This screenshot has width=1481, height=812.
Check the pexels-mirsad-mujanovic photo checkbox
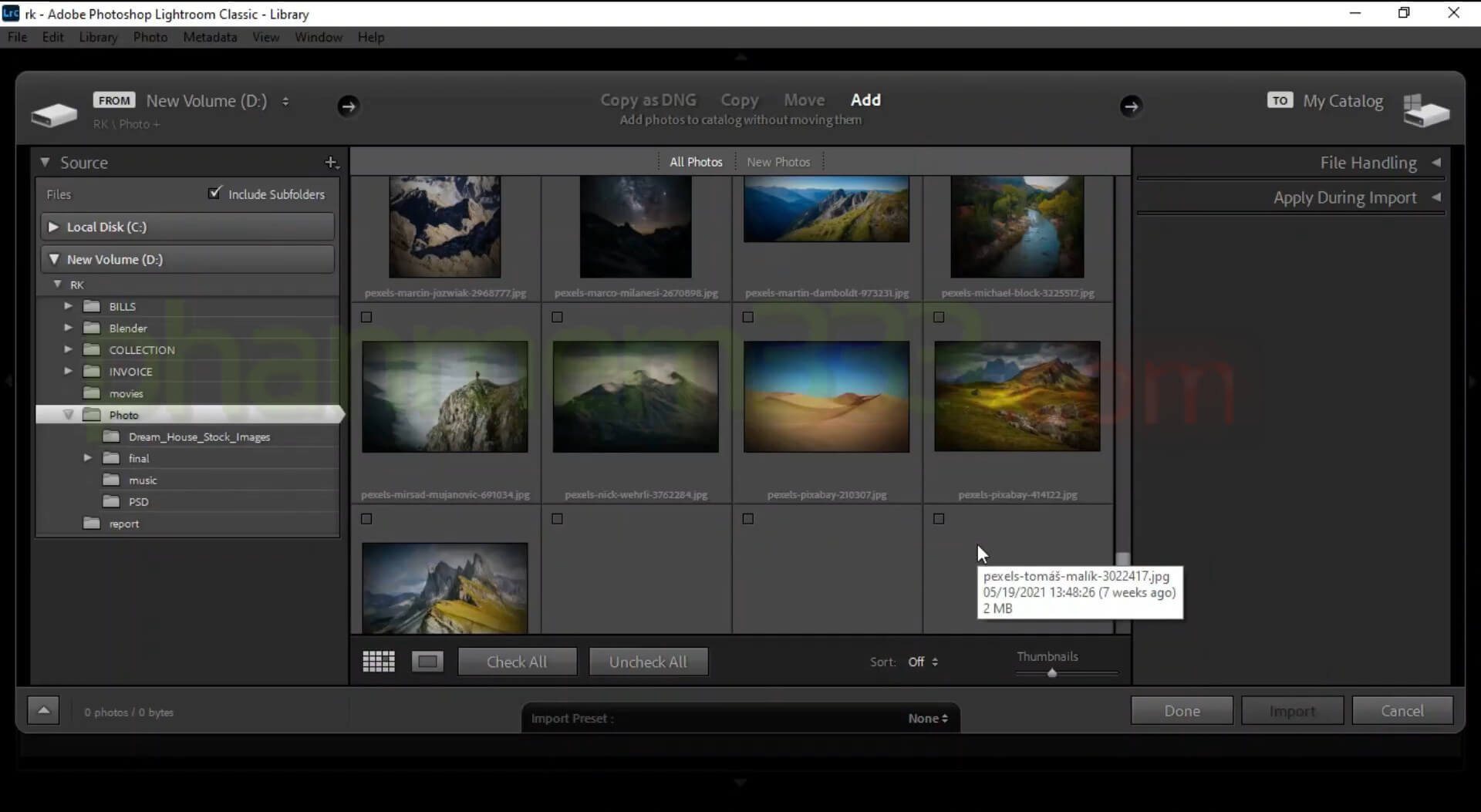366,316
